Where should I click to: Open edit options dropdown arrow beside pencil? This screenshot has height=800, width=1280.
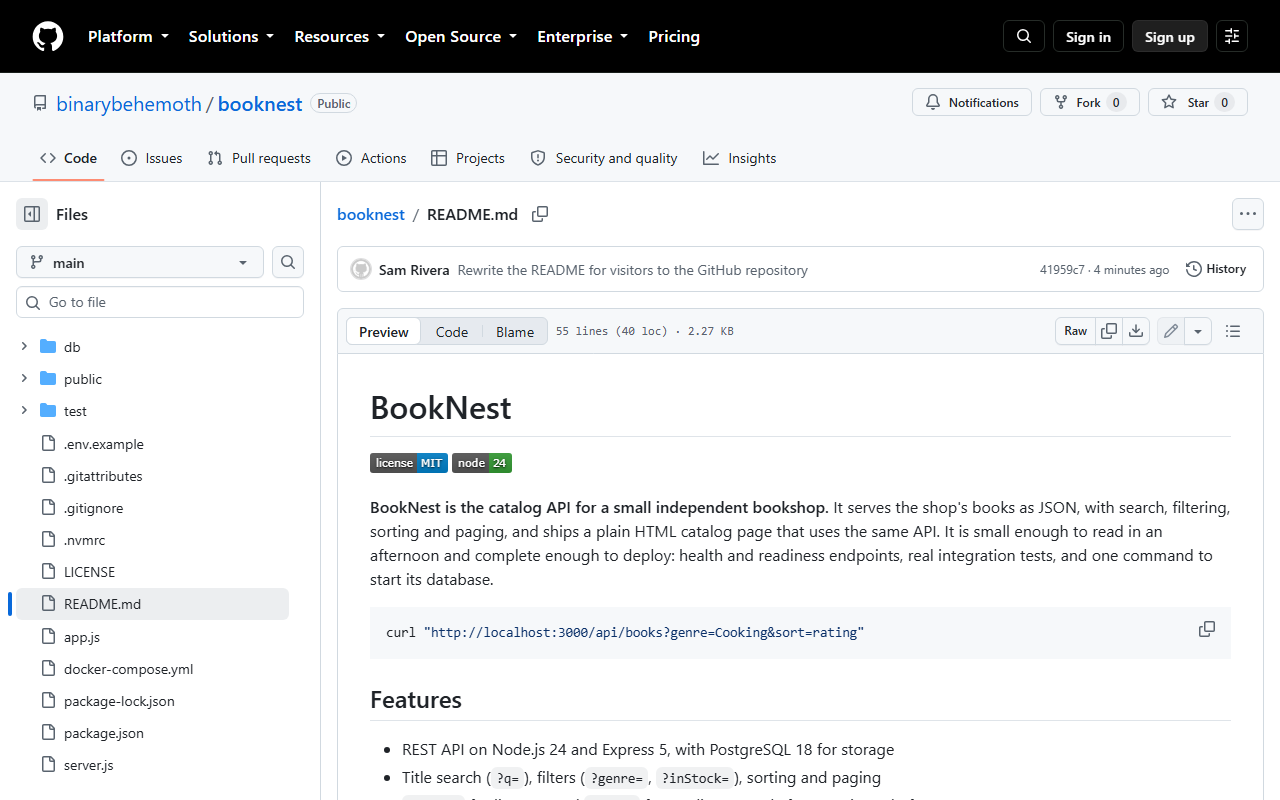coord(1198,331)
